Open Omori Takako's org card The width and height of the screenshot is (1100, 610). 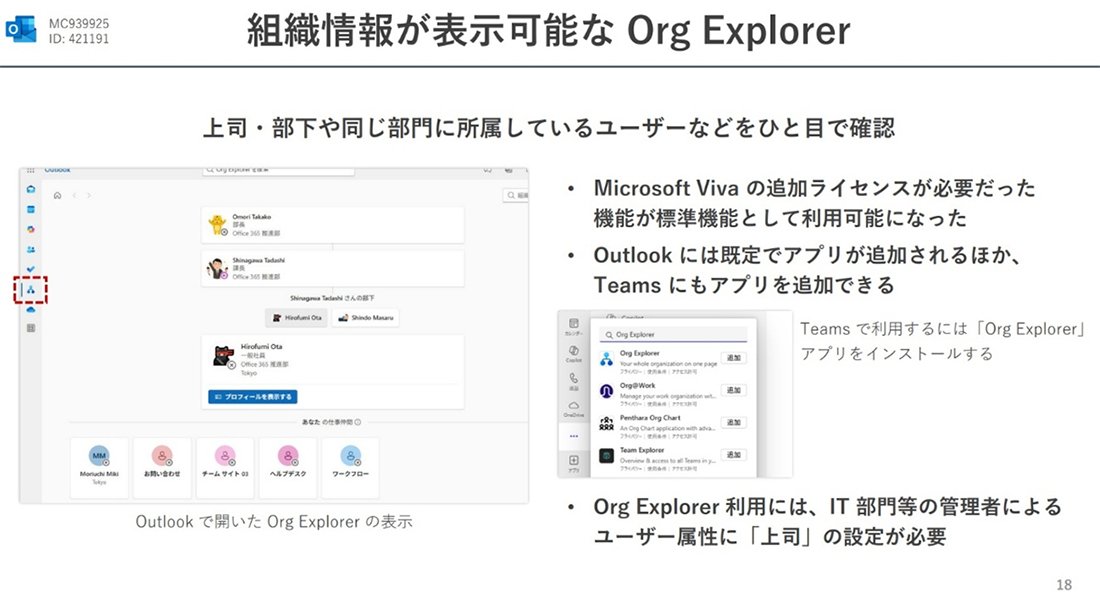click(x=333, y=225)
